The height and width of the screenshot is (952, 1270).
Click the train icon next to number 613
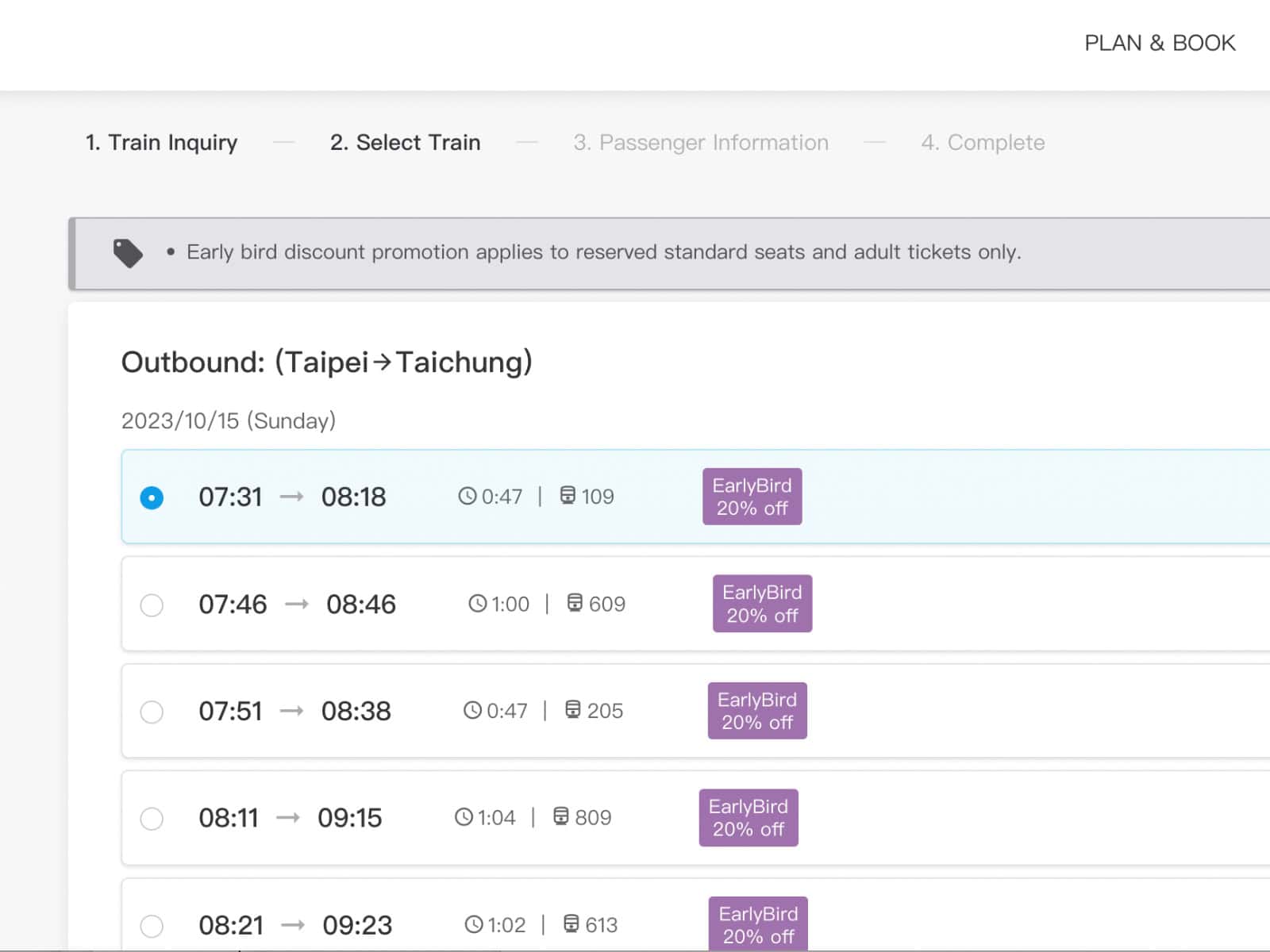click(x=573, y=924)
